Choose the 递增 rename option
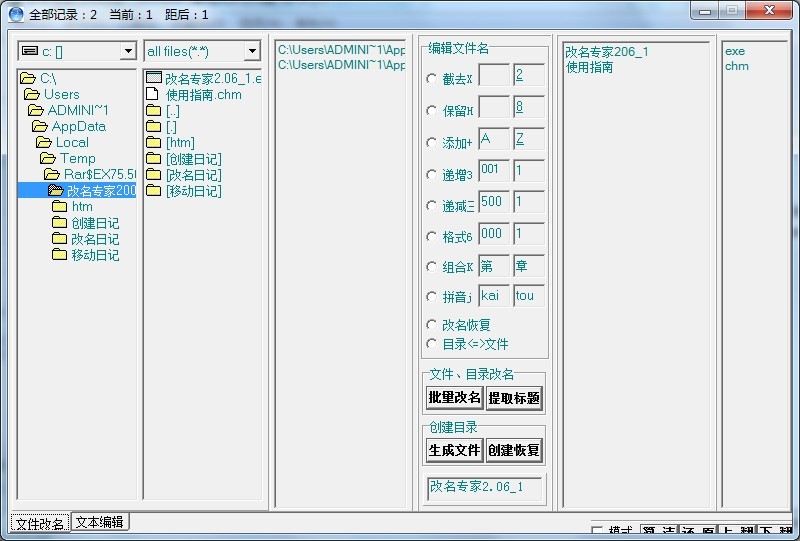Viewport: 800px width, 541px height. pyautogui.click(x=432, y=174)
